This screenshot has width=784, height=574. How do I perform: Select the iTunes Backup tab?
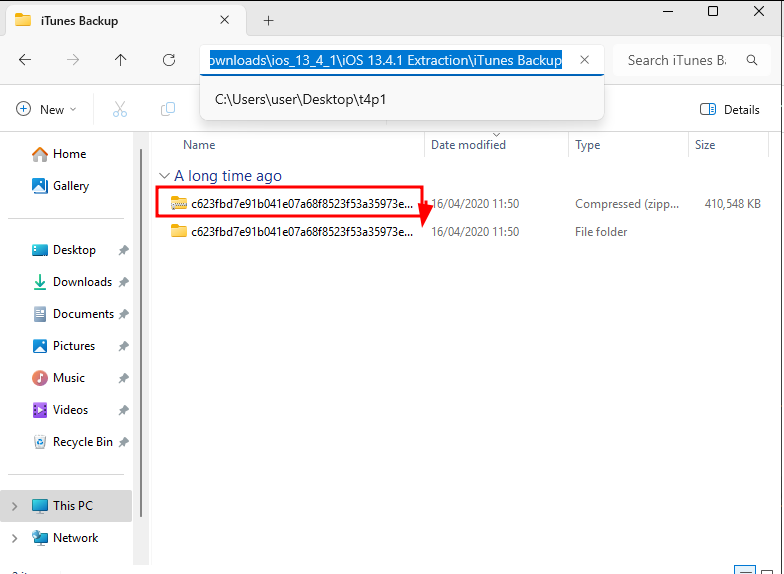point(125,20)
